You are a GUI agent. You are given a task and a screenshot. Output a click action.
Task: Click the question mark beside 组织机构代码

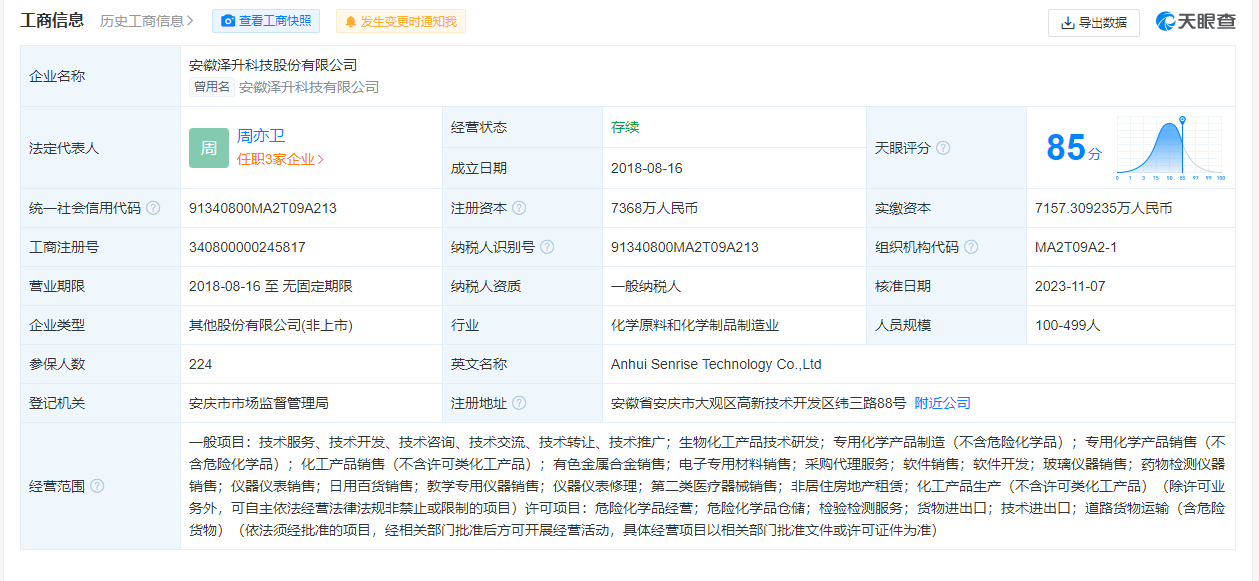tap(971, 247)
